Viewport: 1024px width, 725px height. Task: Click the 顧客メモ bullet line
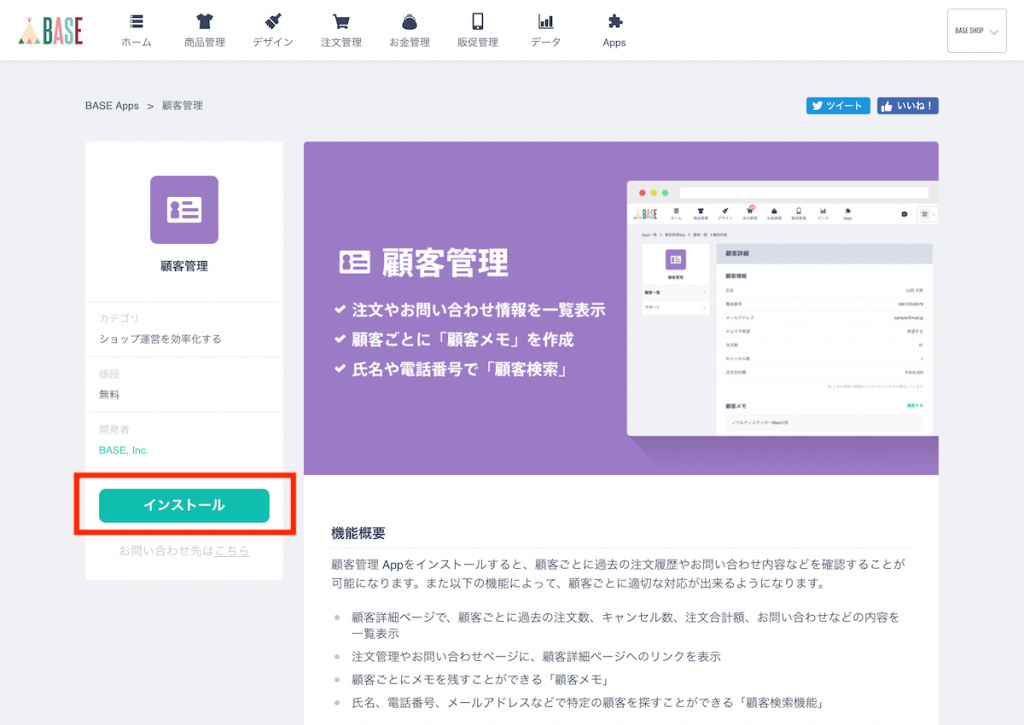coord(481,680)
